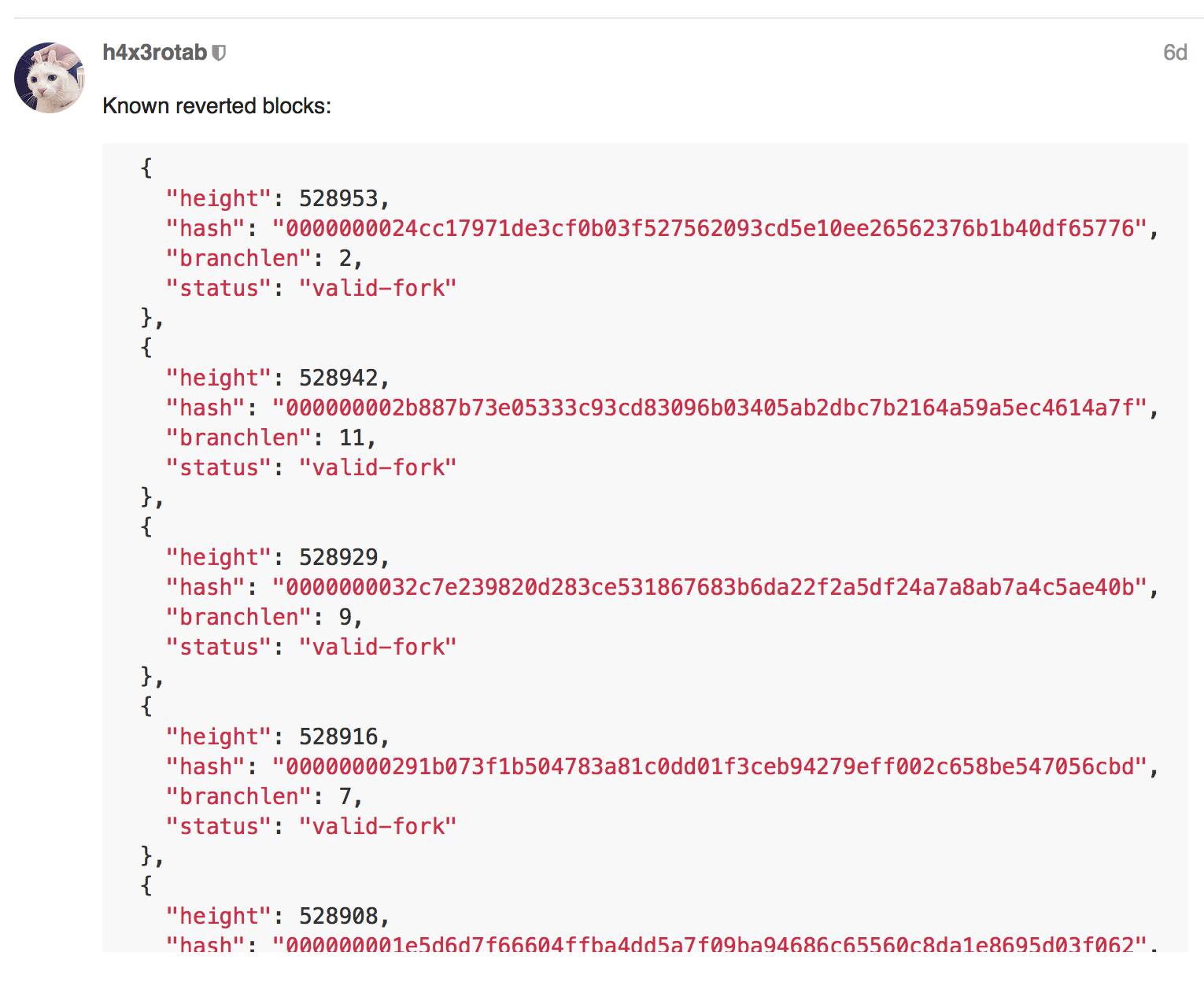
Task: Click the branchlen value 7 line
Action: (264, 796)
